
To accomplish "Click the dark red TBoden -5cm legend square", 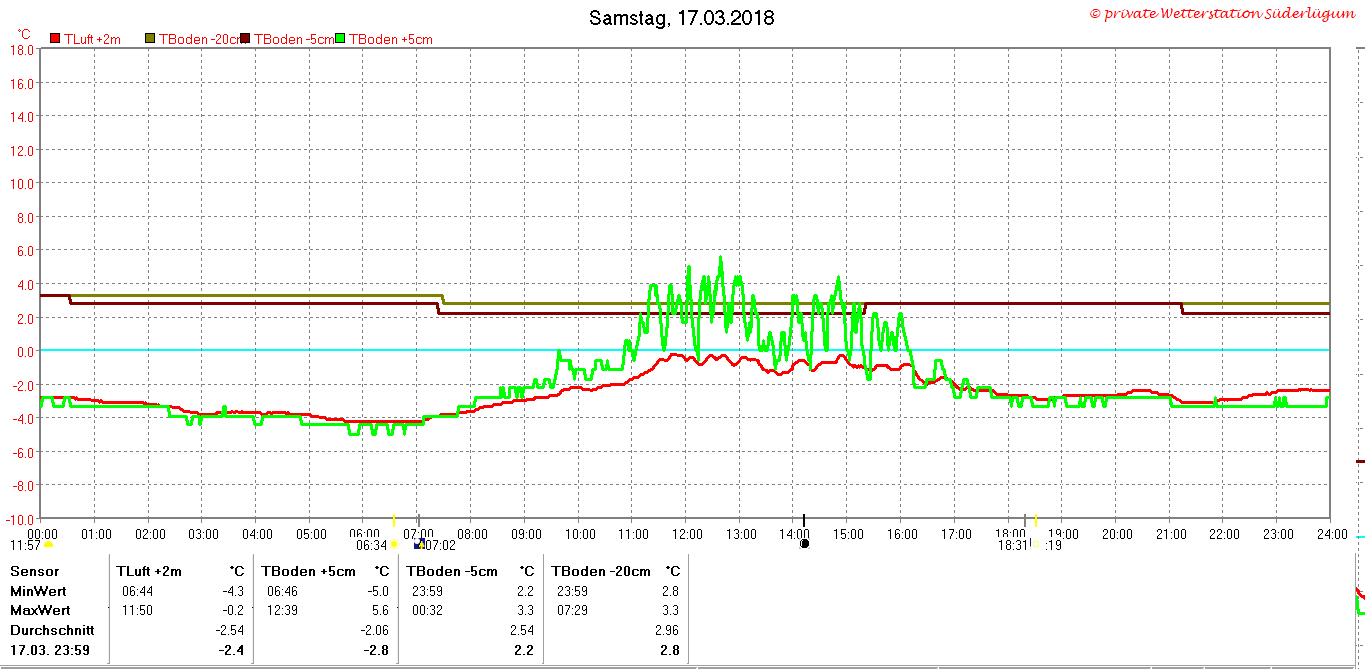I will pos(245,39).
